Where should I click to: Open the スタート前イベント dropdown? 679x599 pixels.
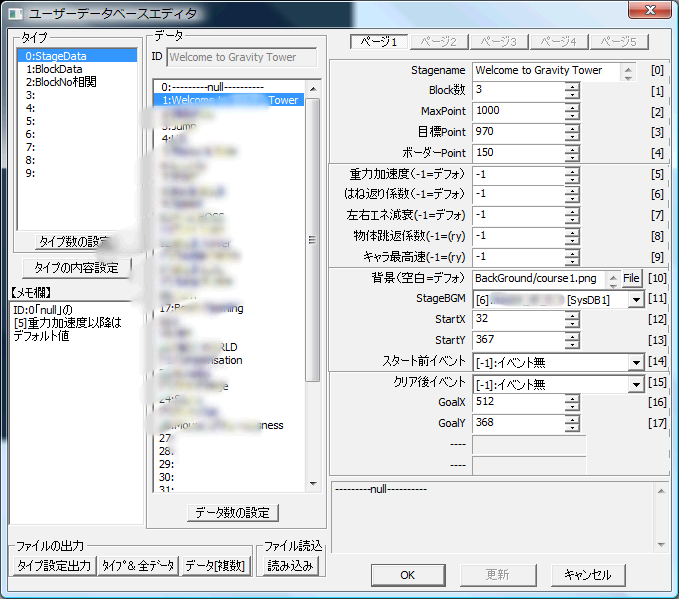[636, 363]
